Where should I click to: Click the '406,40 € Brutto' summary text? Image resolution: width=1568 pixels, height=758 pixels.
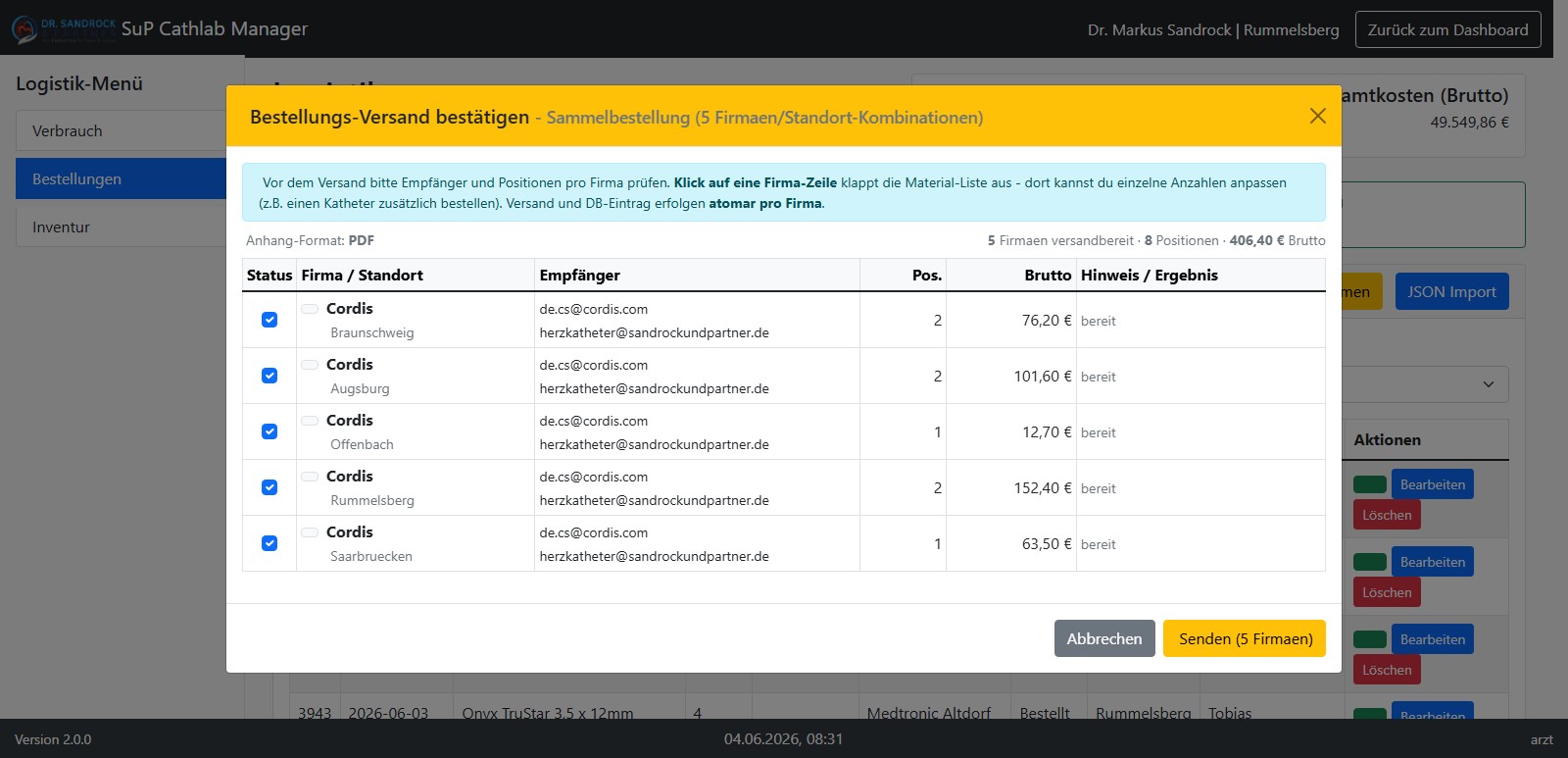tap(1277, 240)
